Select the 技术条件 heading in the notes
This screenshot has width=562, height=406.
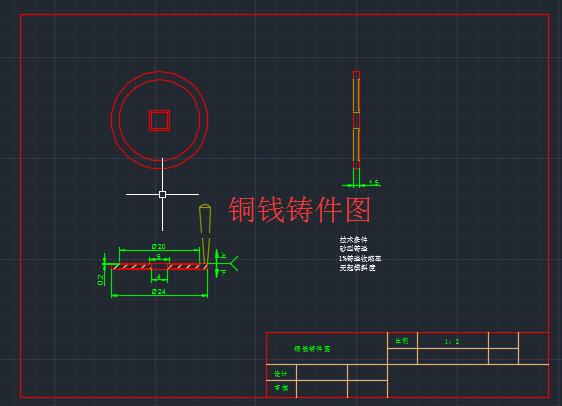pos(353,239)
